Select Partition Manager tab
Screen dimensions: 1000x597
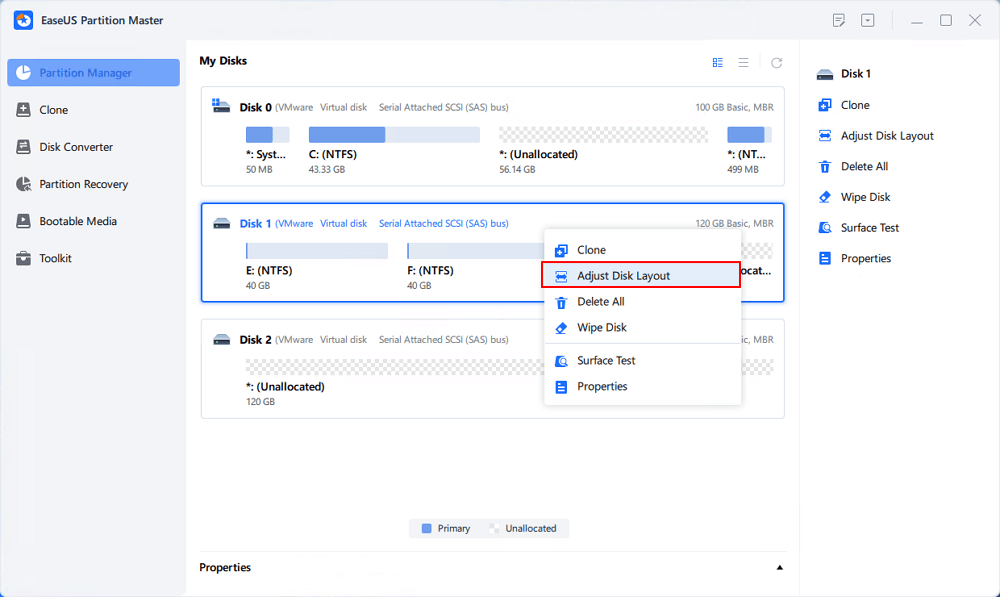tap(85, 73)
